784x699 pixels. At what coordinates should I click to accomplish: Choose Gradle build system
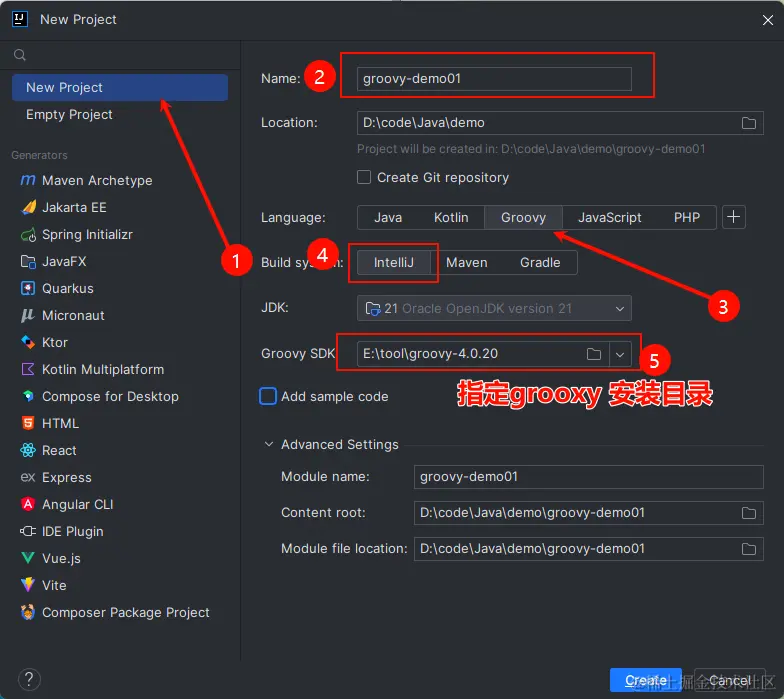point(540,262)
